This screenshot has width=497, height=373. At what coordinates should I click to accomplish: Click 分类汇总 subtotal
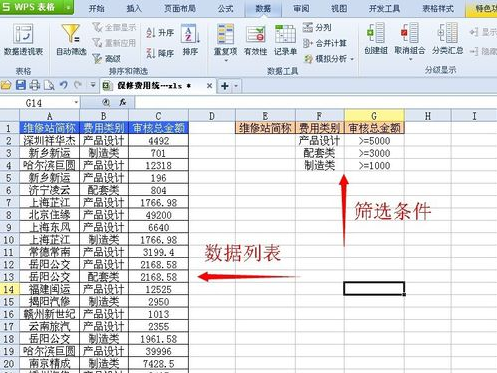(x=448, y=39)
